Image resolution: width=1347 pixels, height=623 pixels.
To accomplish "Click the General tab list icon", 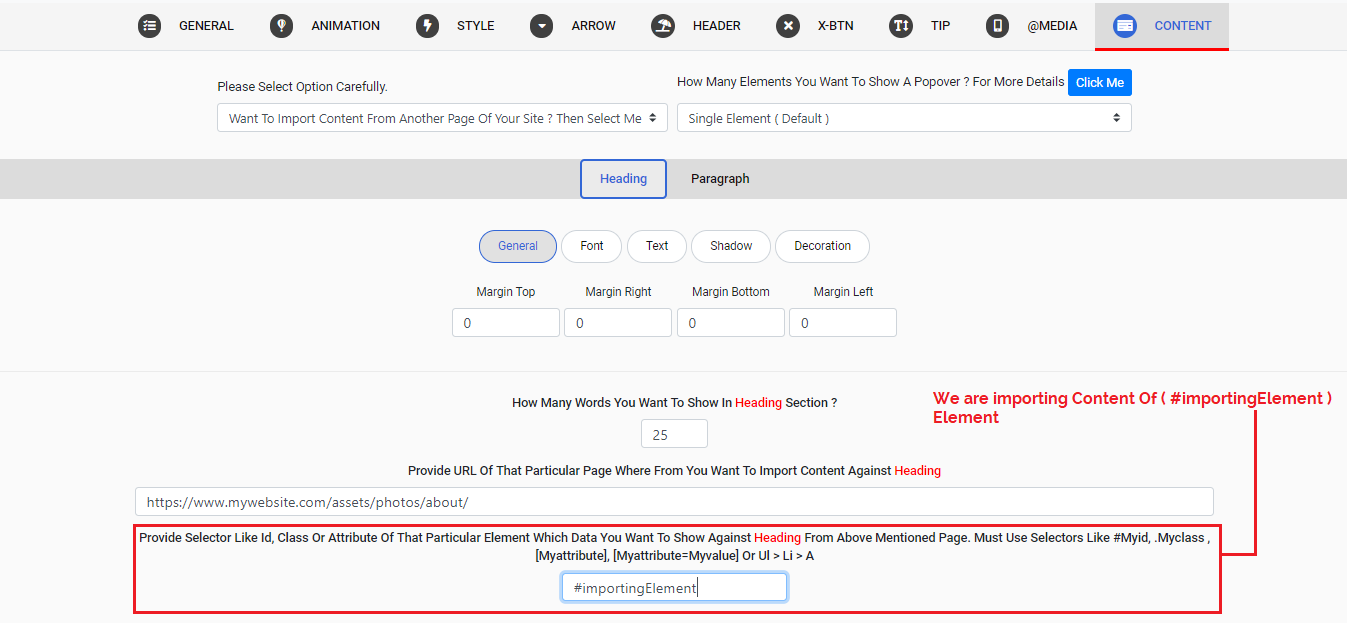I will coord(149,26).
